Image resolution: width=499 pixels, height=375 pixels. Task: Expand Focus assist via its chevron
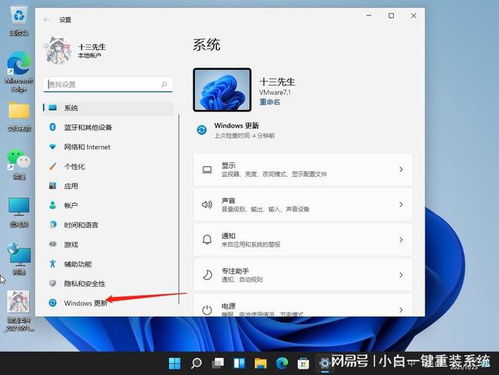(401, 275)
